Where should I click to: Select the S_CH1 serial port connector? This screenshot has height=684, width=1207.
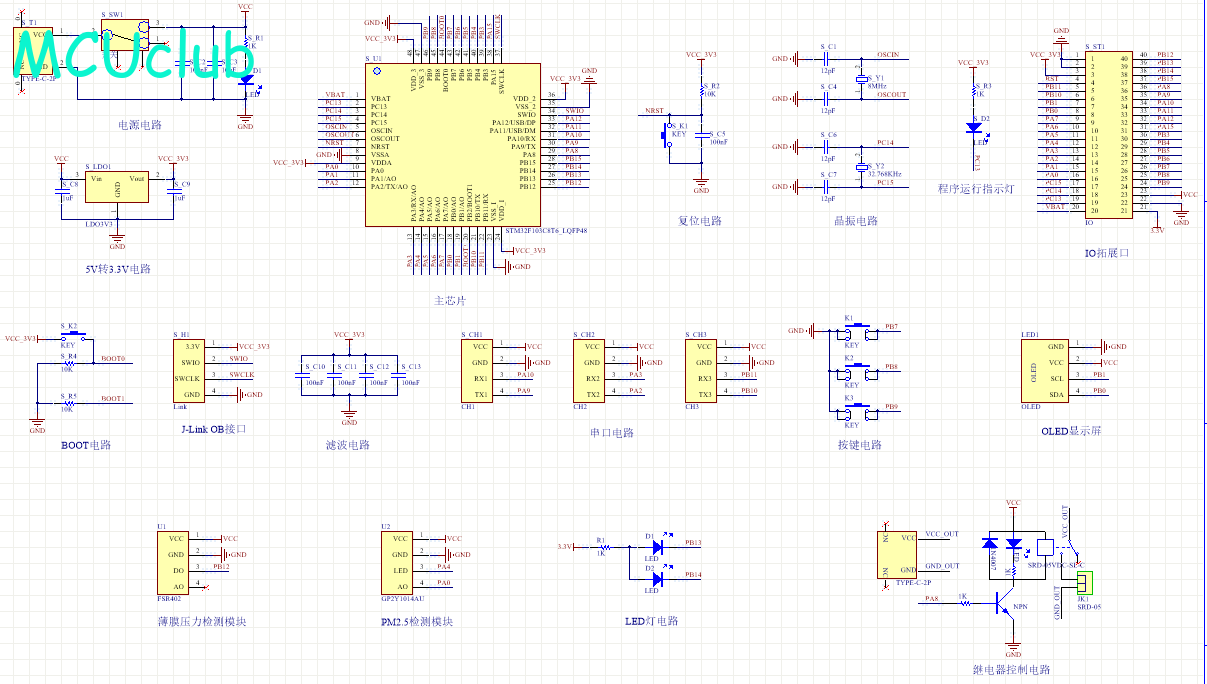[476, 370]
